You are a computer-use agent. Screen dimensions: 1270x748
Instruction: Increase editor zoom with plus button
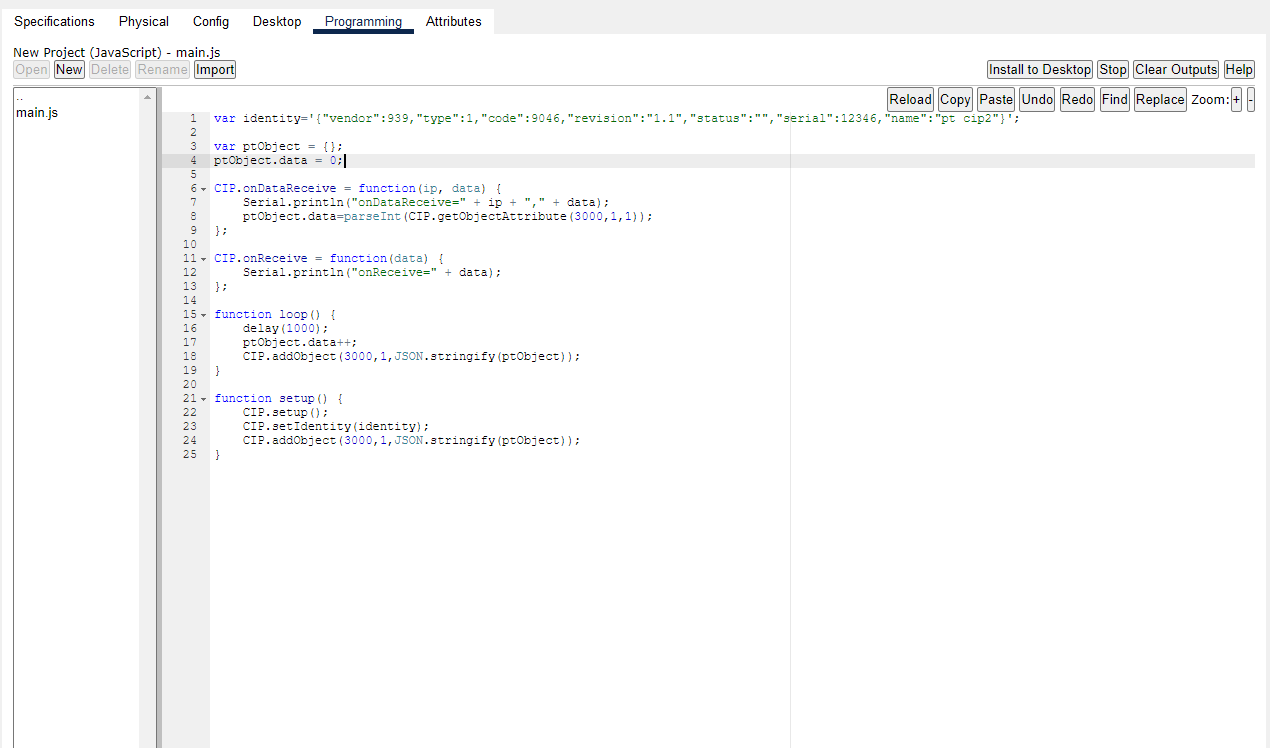click(x=1237, y=99)
